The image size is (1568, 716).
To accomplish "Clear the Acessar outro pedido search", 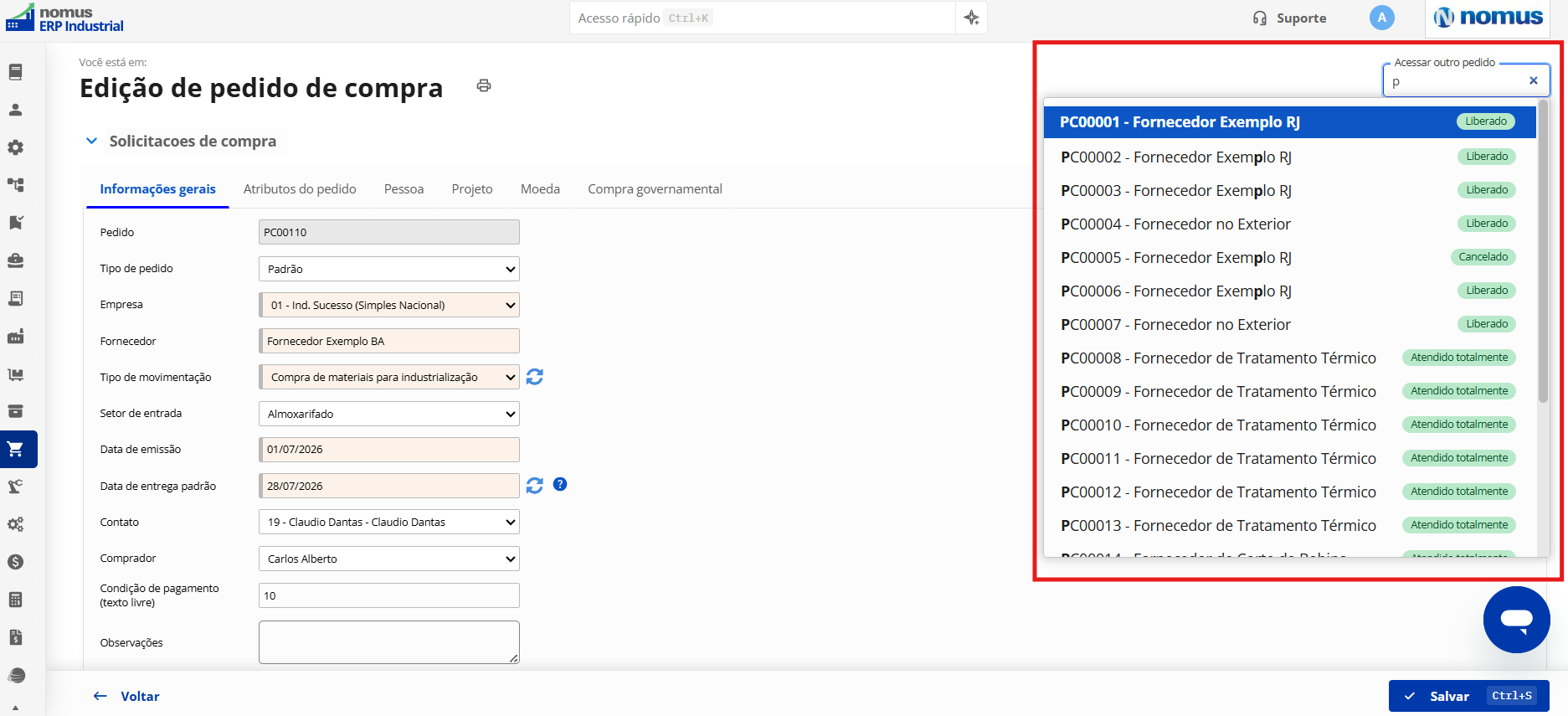I will [1534, 80].
